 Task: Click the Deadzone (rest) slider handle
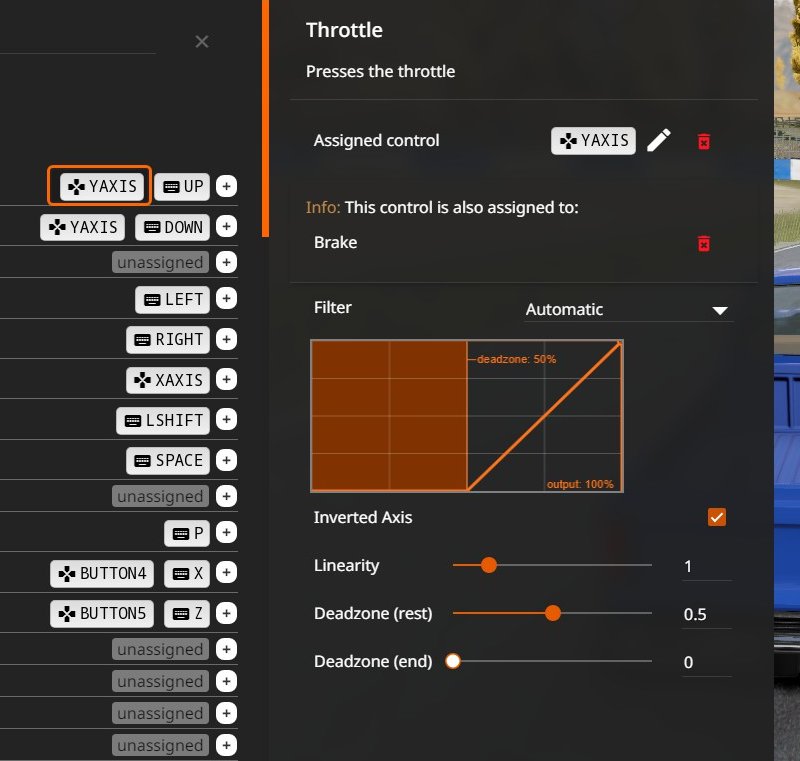[x=553, y=613]
